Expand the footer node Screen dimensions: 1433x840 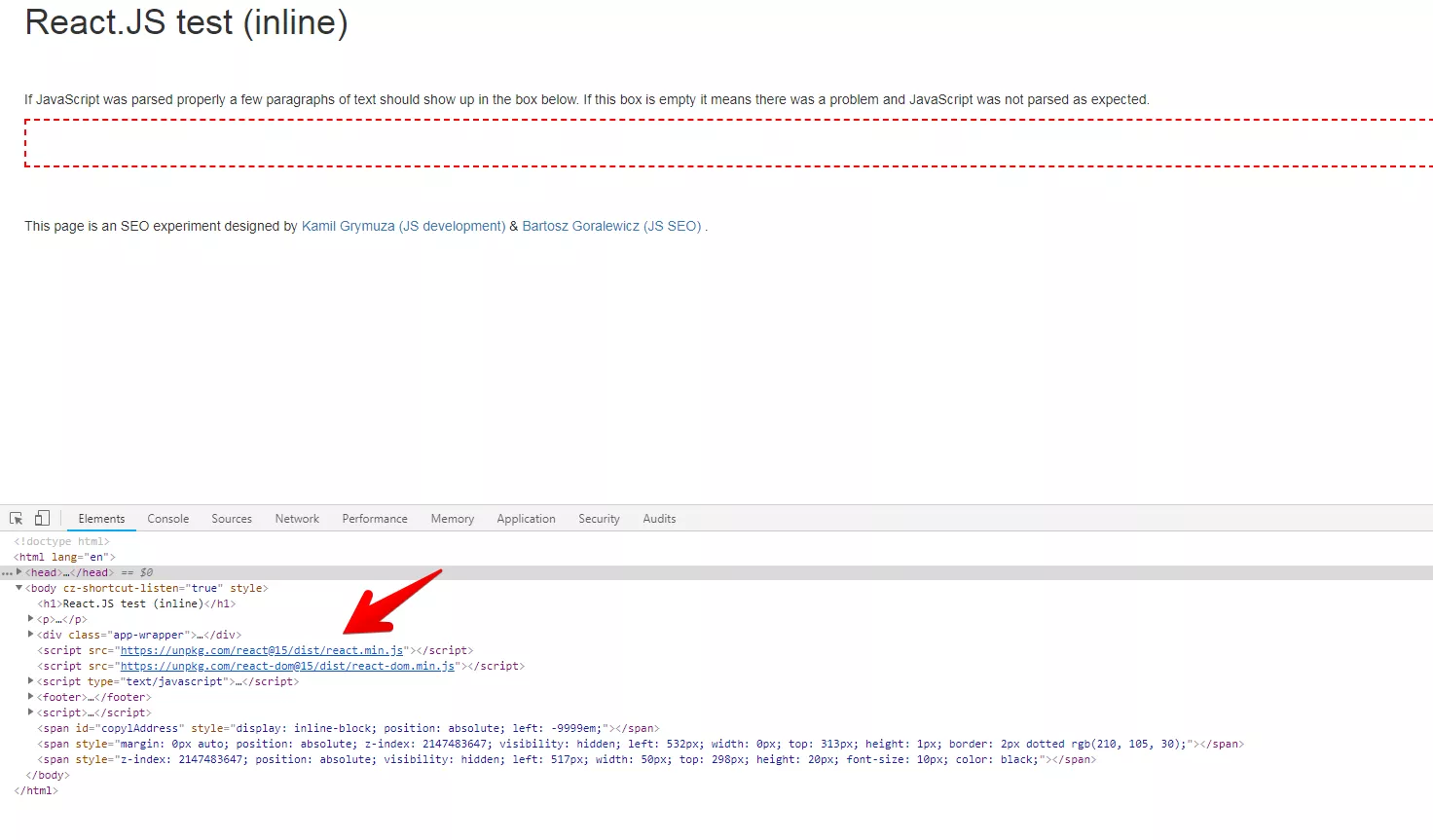coord(30,697)
